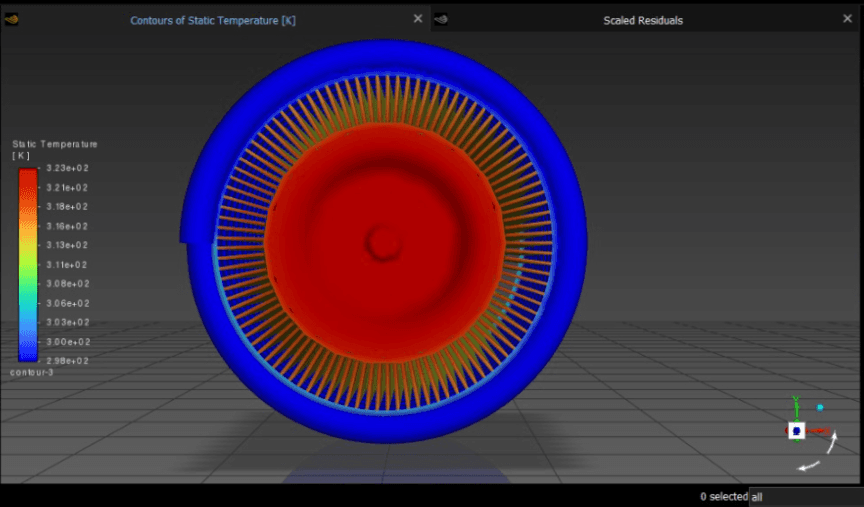The height and width of the screenshot is (507, 864).
Task: Click the 3.18e+02 legend value
Action: tap(67, 207)
